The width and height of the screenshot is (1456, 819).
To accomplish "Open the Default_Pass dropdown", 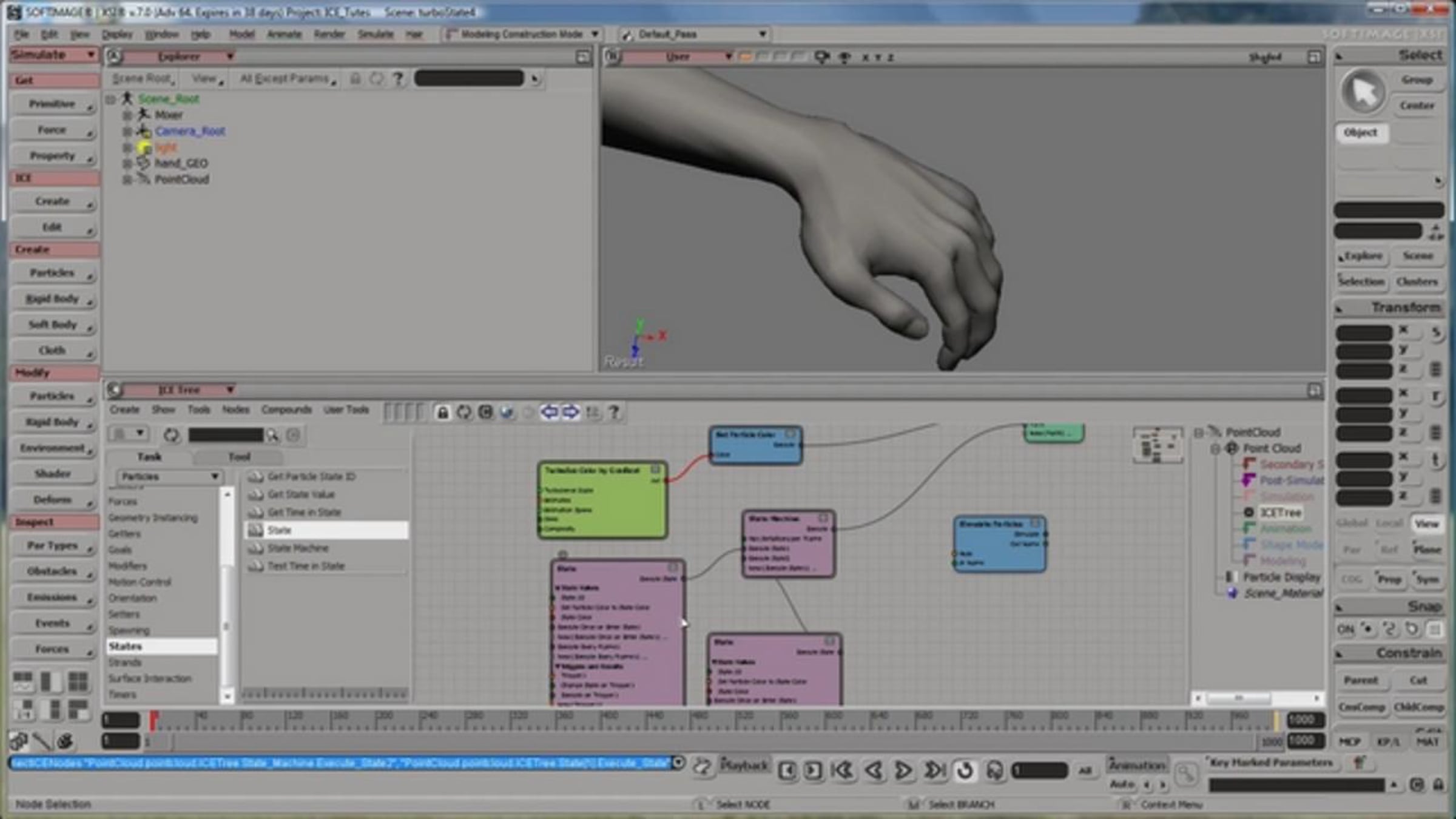I will (x=695, y=35).
